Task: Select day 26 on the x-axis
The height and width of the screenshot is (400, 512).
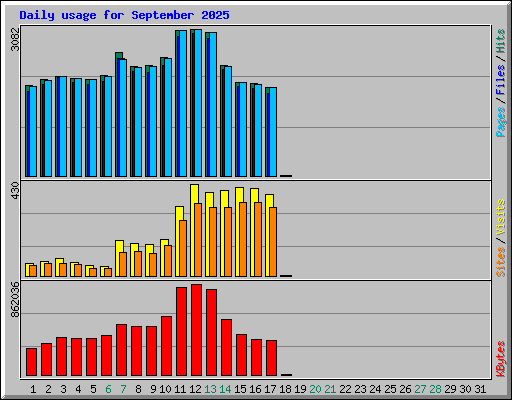Action: (x=405, y=389)
